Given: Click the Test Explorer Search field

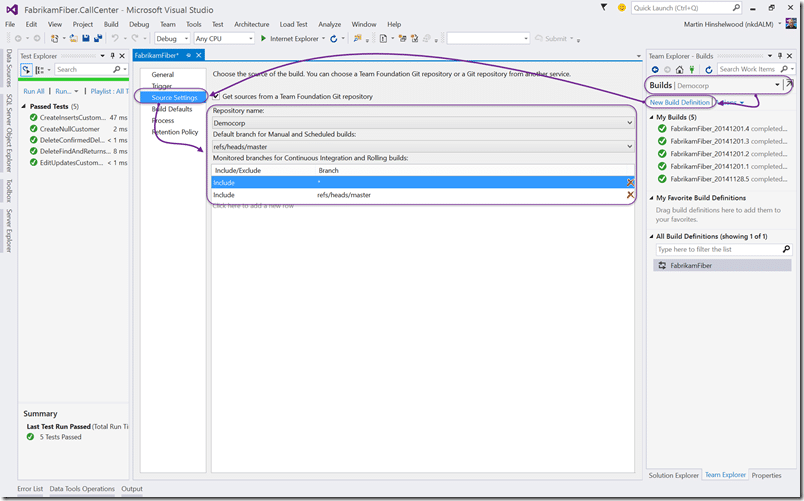Looking at the screenshot, I should tap(91, 69).
